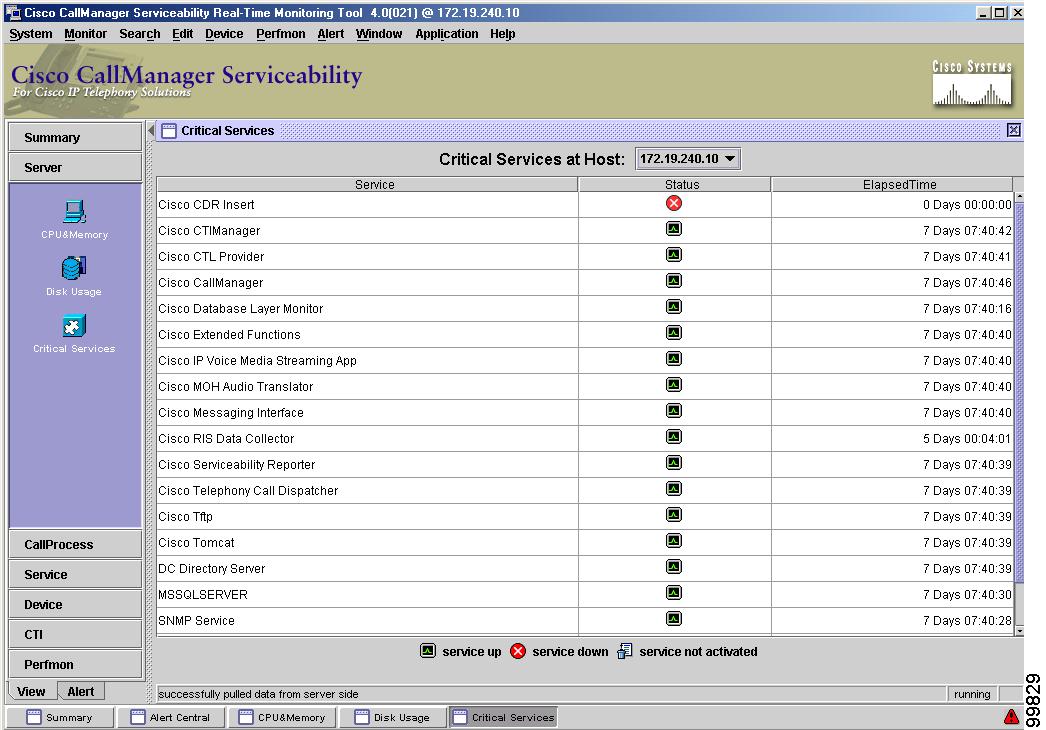Sort by the ElapsedTime column header
Viewport: 1046px width, 730px height.
tap(893, 184)
